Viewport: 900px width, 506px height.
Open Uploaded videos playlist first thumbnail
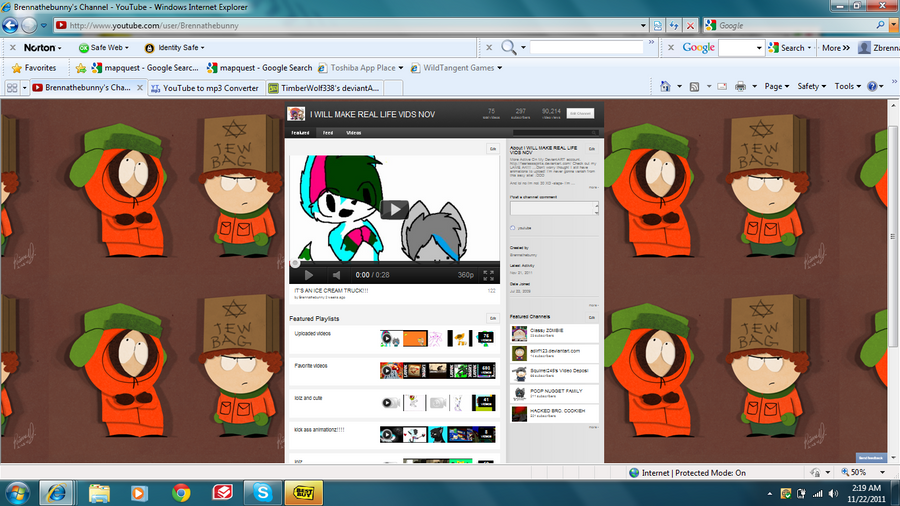click(390, 338)
